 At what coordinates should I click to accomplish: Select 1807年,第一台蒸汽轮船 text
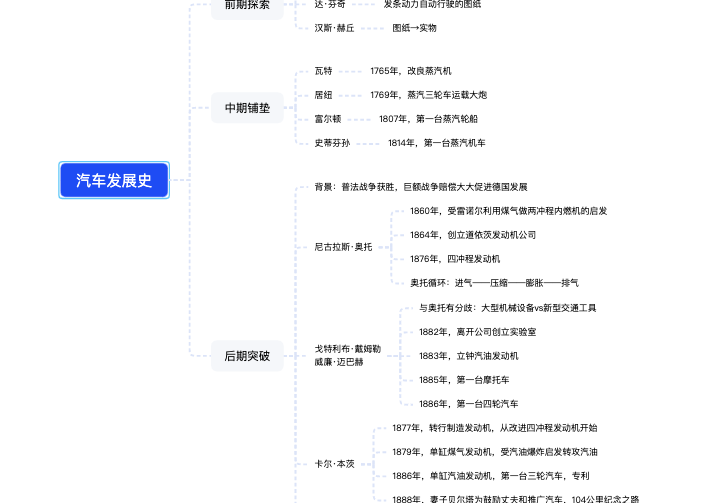(428, 119)
